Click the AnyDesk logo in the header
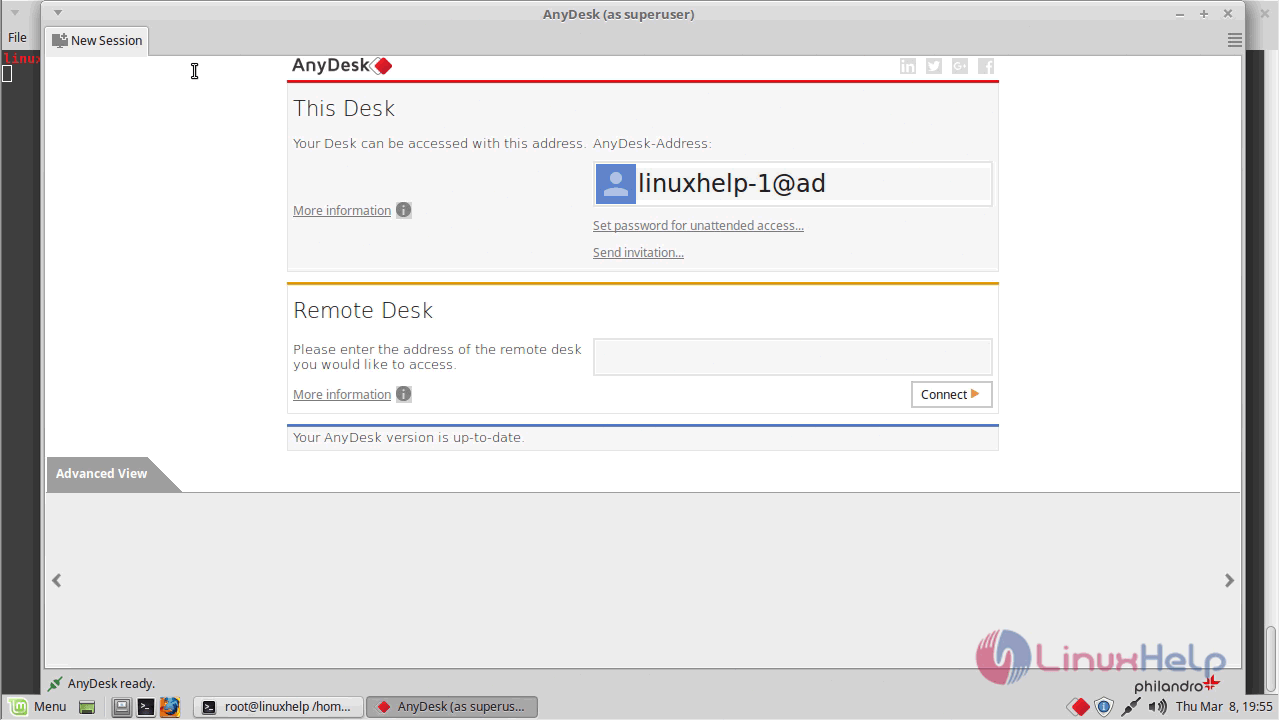The height and width of the screenshot is (720, 1280). tap(342, 66)
